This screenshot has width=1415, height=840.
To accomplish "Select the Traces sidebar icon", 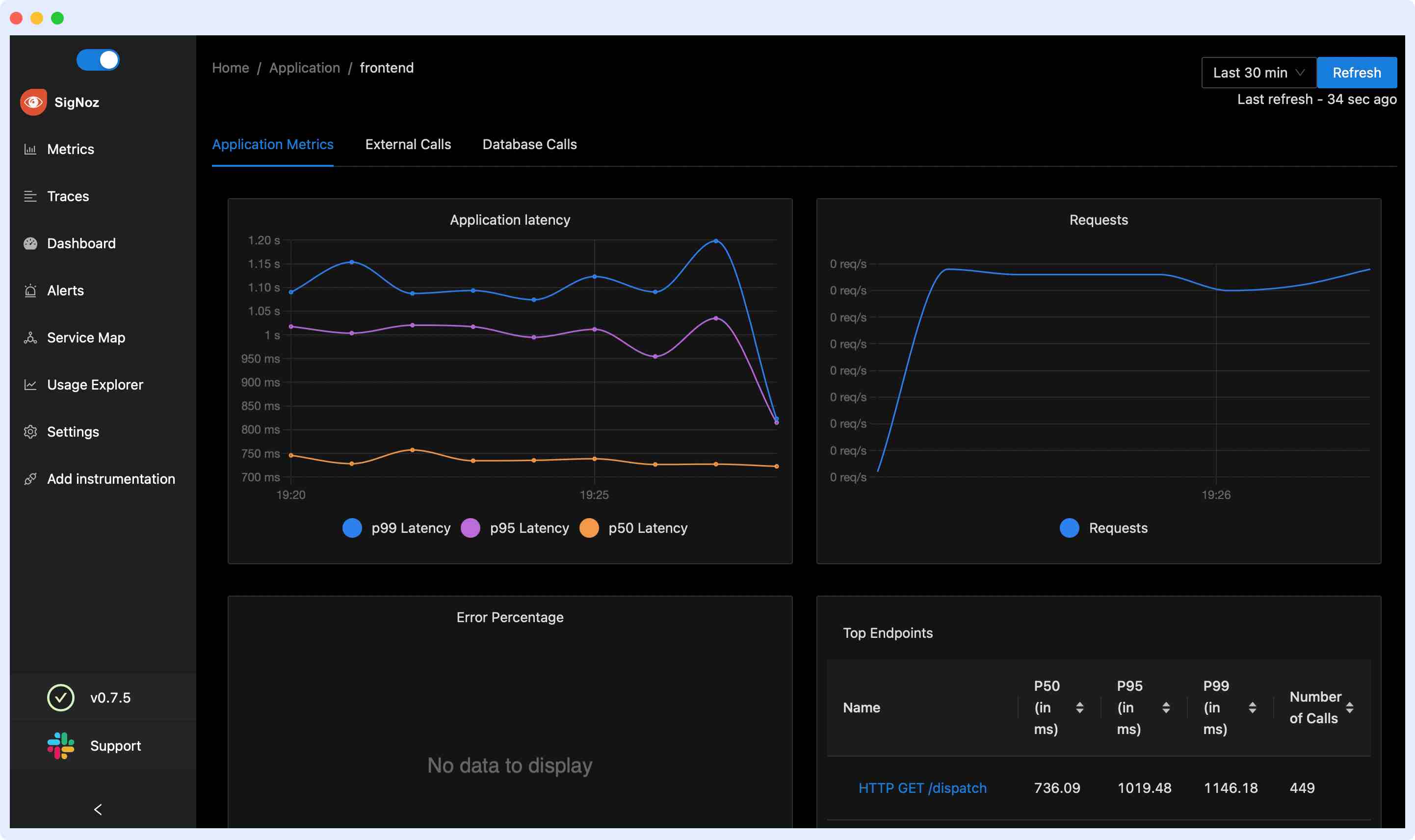I will pos(32,196).
